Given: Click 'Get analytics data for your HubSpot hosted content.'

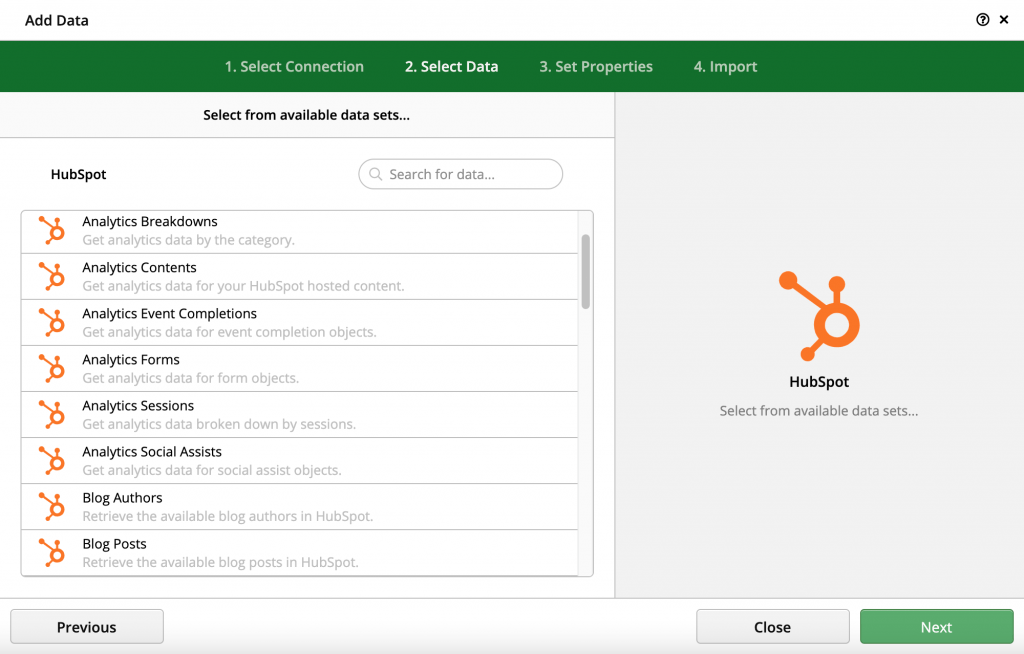Looking at the screenshot, I should click(243, 286).
